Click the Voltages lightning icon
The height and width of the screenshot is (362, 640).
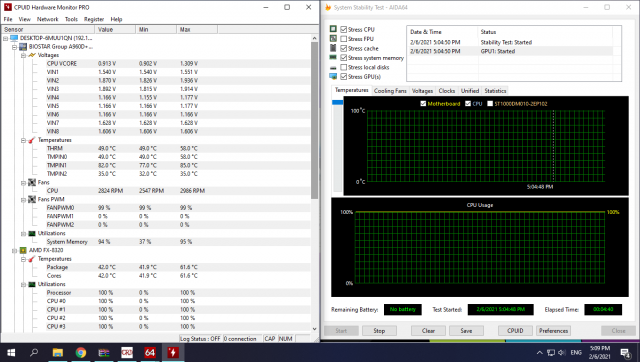[32, 55]
